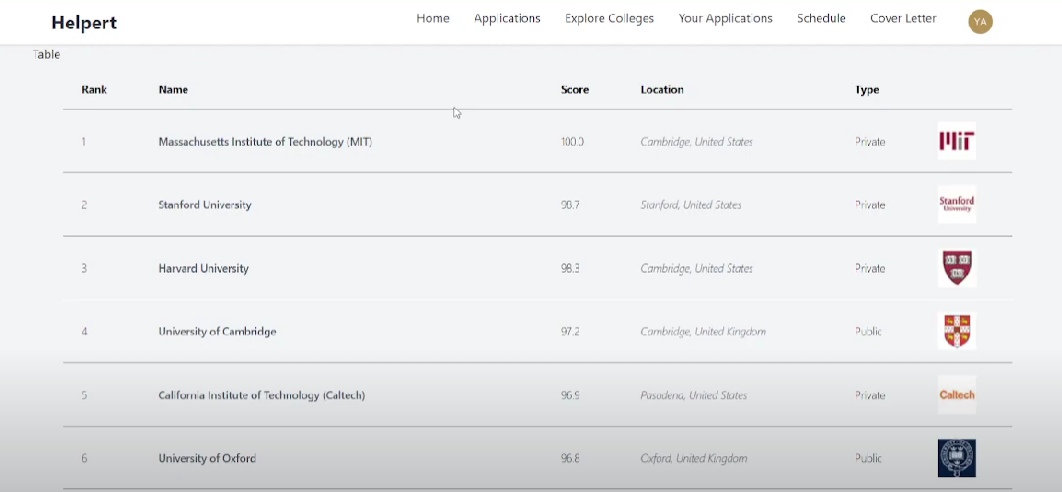Select the Stanford University name
1062x492 pixels.
(205, 205)
